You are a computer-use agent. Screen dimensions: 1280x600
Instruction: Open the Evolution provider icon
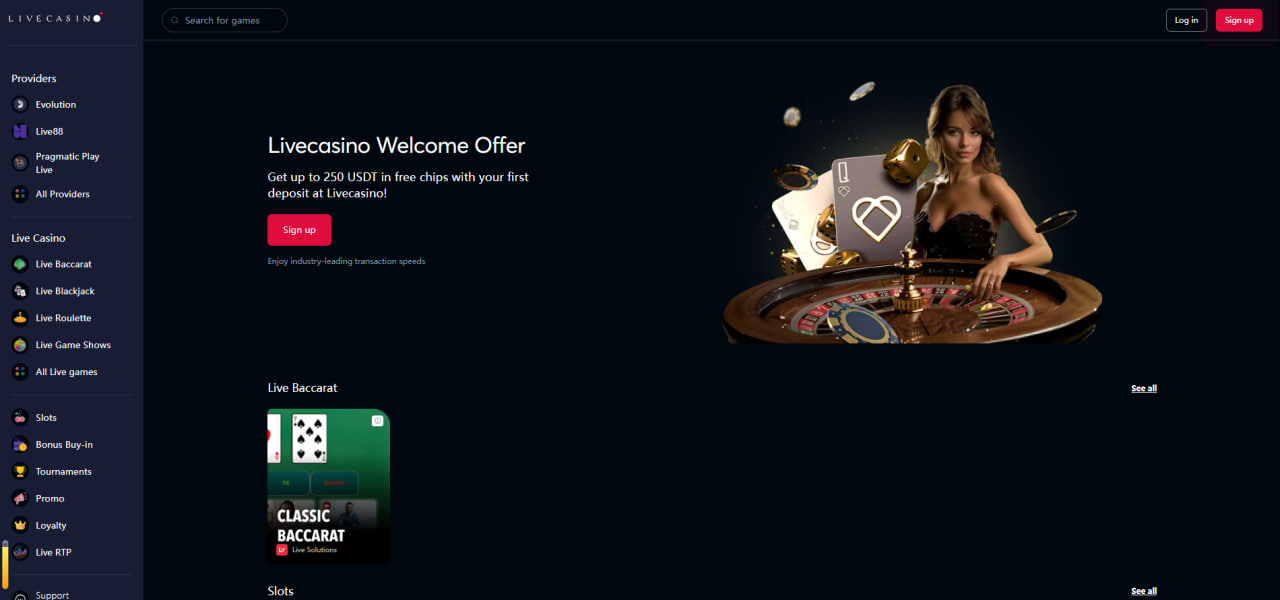(x=19, y=104)
